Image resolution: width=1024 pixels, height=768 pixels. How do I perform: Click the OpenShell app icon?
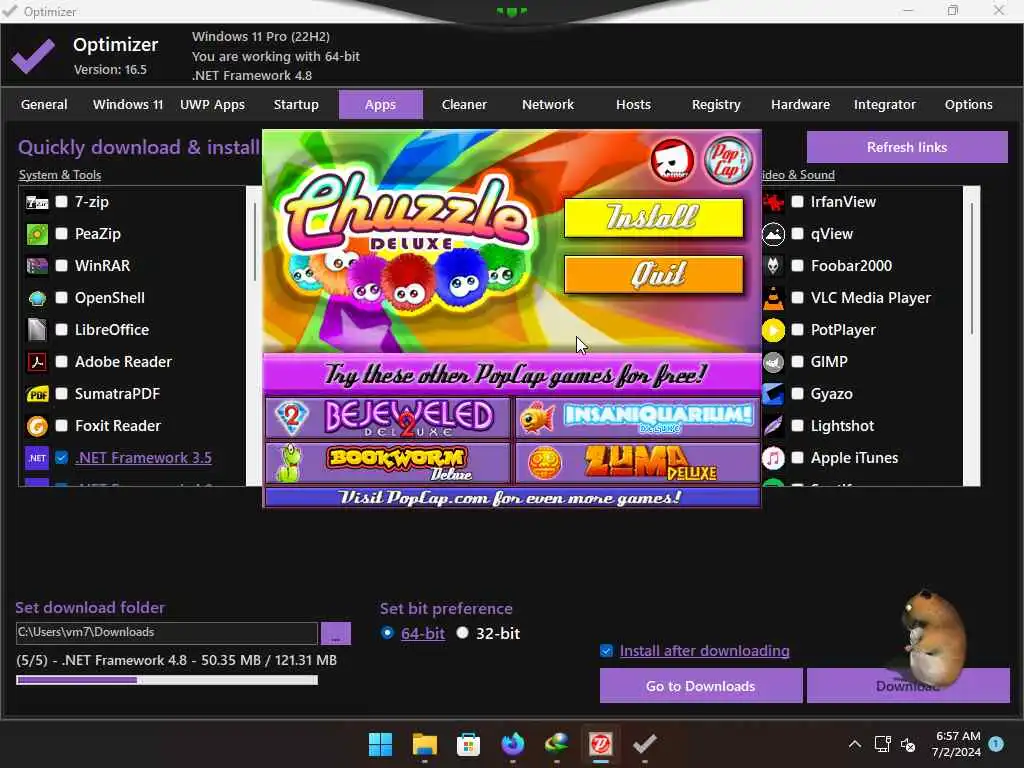click(37, 298)
